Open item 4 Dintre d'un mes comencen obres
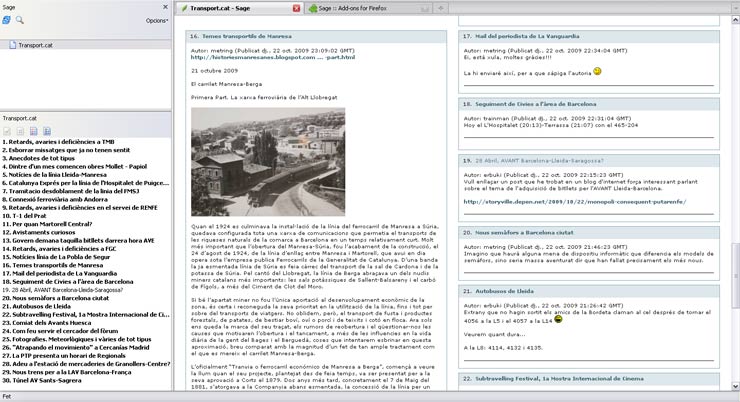 [75, 167]
